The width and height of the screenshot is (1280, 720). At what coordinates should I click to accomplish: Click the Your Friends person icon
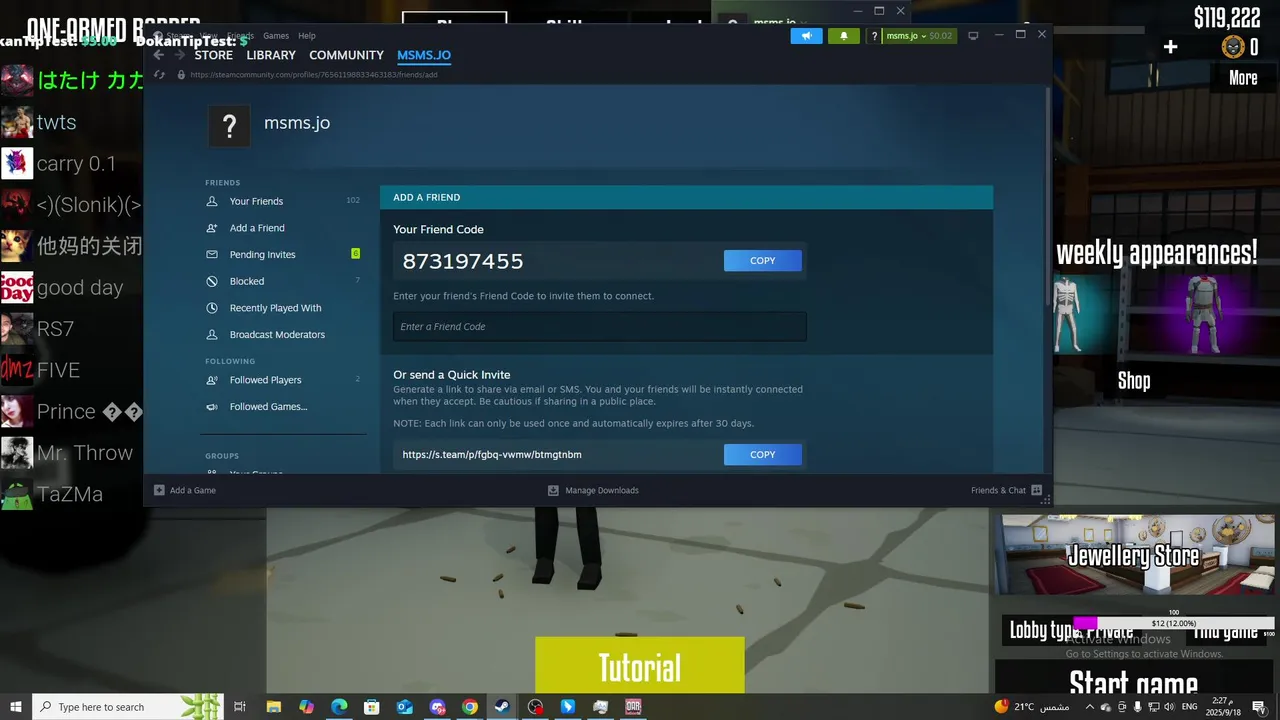point(212,201)
